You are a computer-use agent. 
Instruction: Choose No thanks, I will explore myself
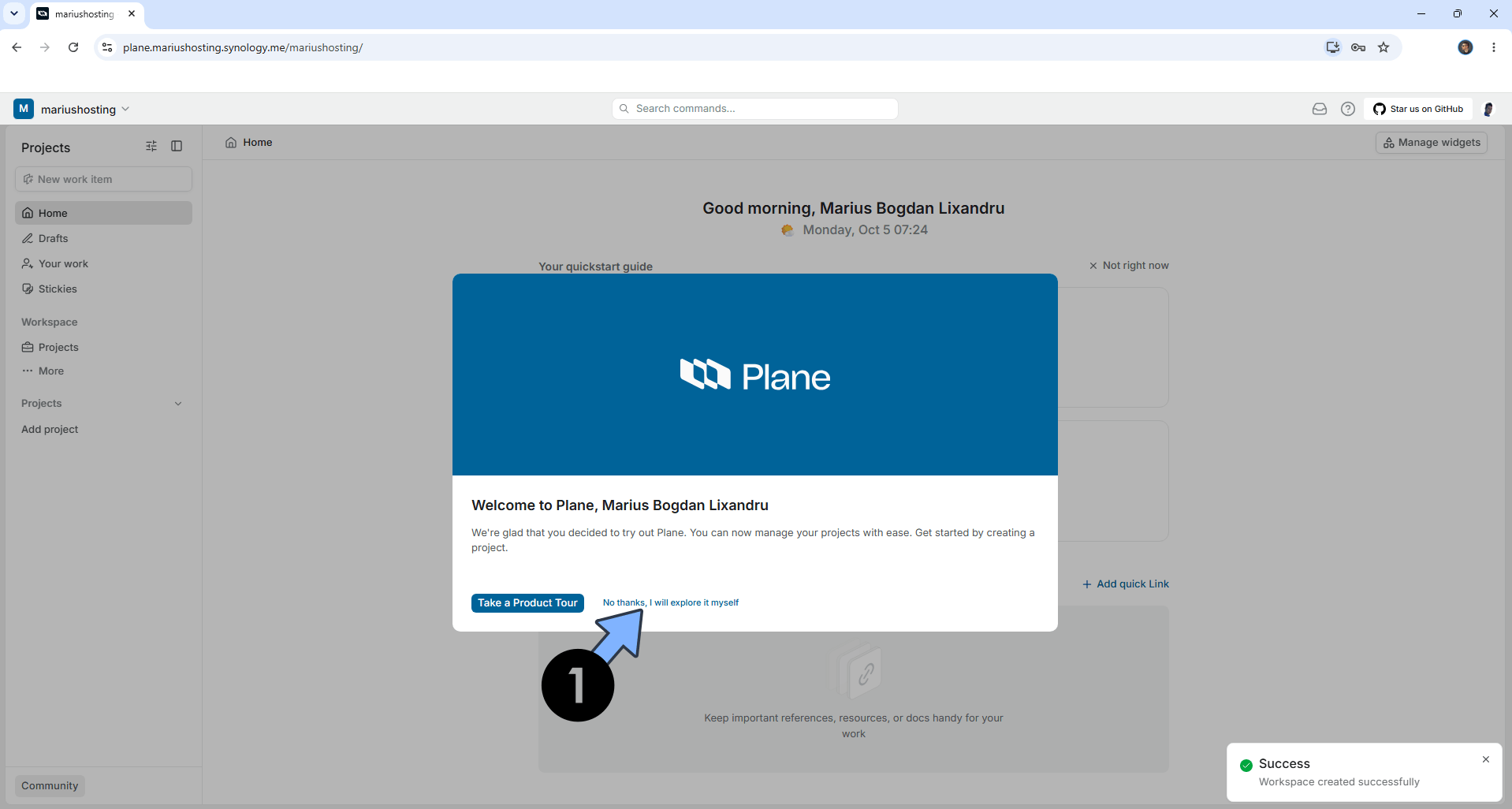coord(671,602)
